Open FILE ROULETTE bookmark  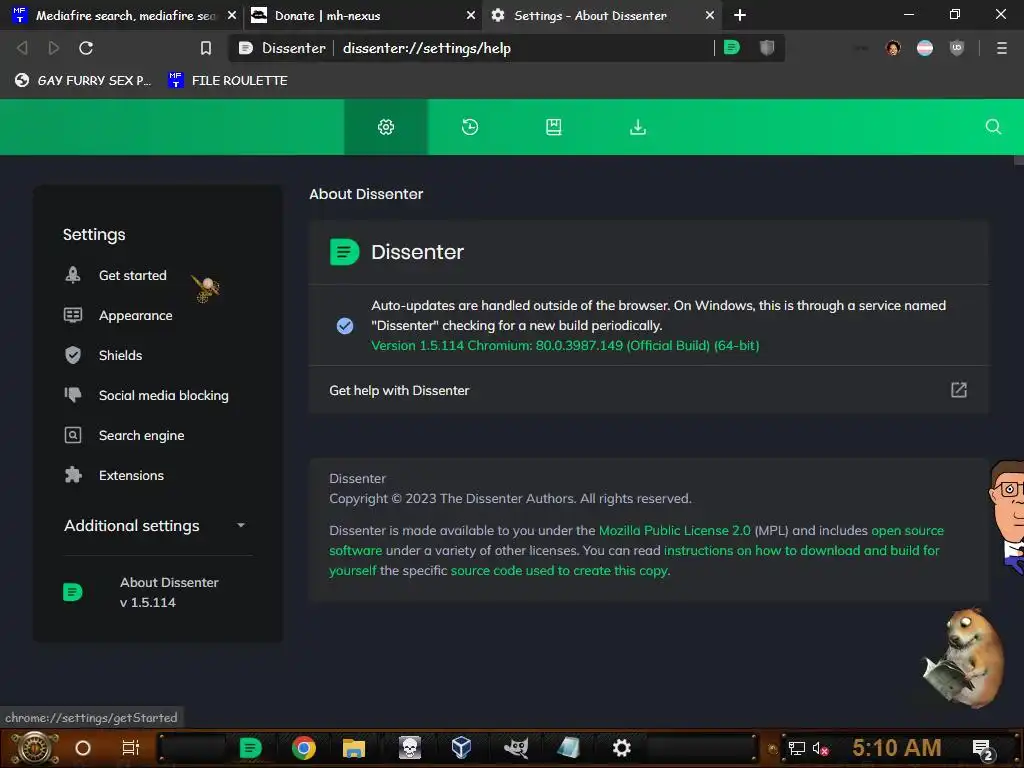click(x=229, y=80)
